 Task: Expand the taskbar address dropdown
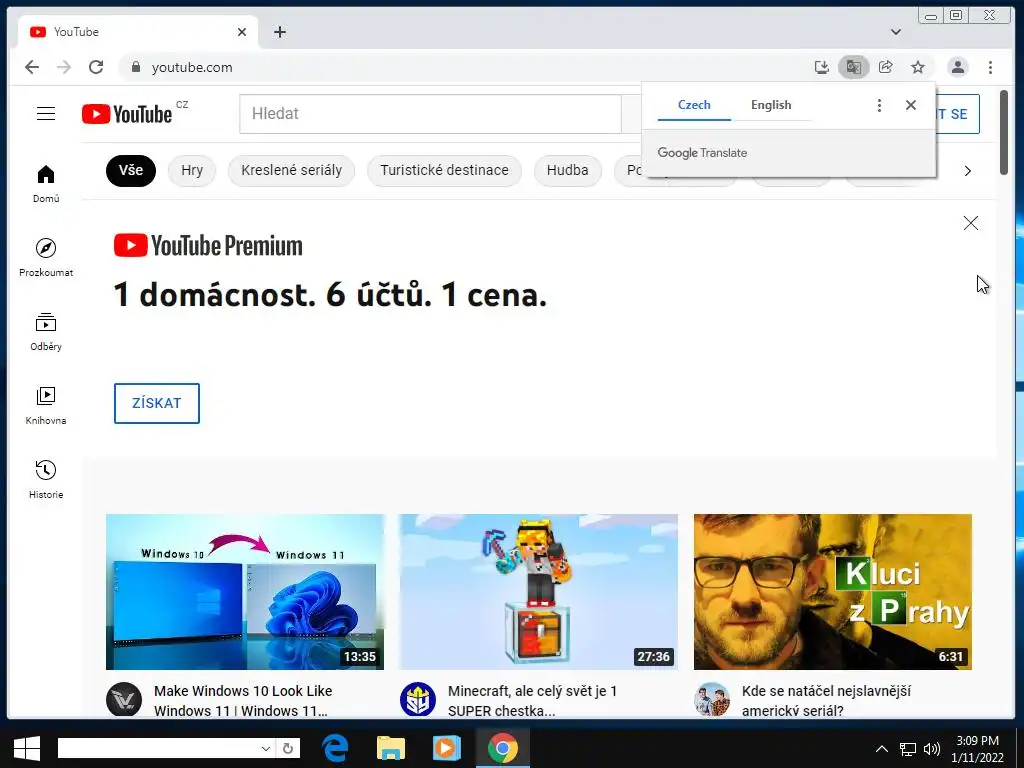[x=266, y=748]
